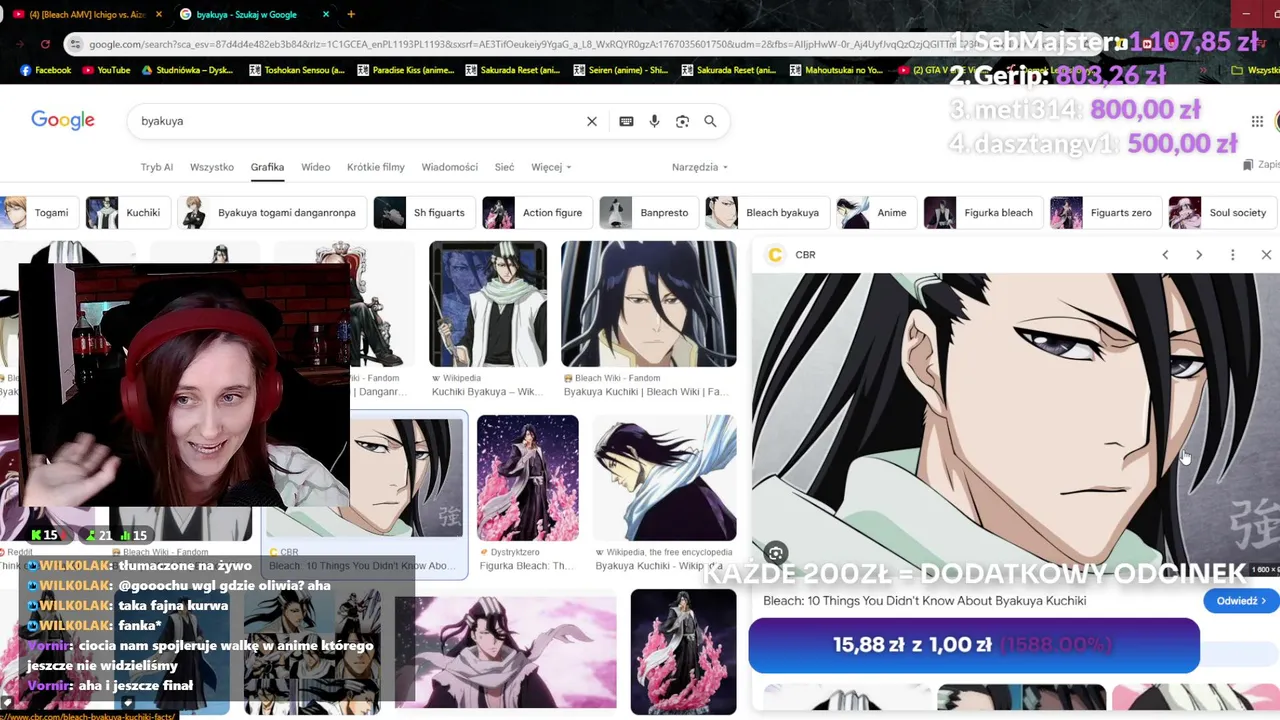This screenshot has width=1280, height=720.
Task: Filter by Byakuya togami danganronpa chip
Action: tap(272, 213)
